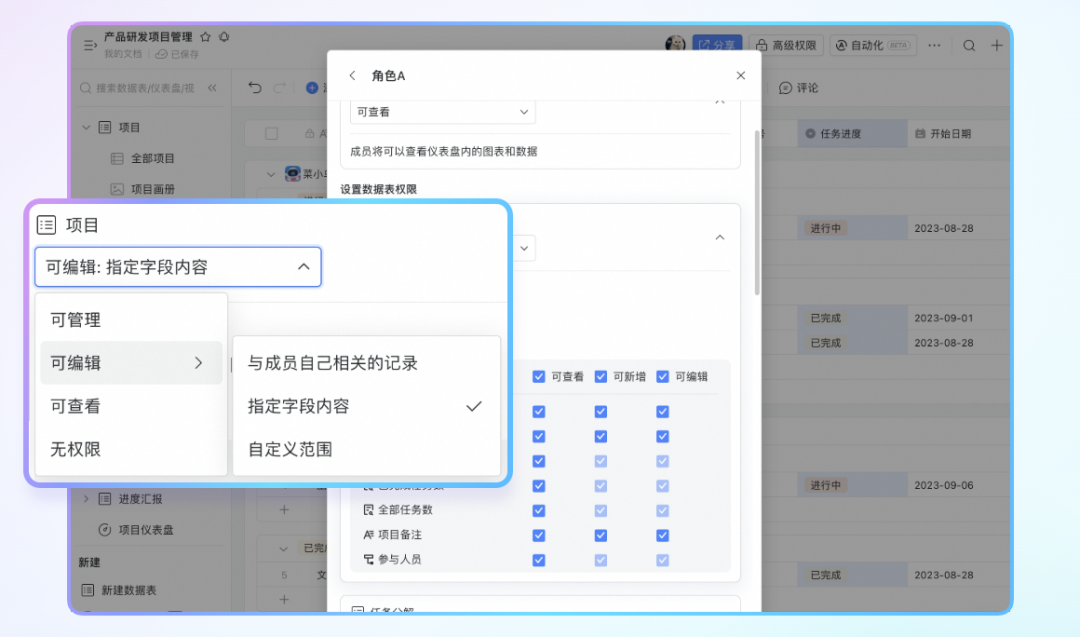The height and width of the screenshot is (637, 1080).
Task: Uncheck 可编辑 checkbox in the 项目备注 row
Action: pyautogui.click(x=662, y=535)
